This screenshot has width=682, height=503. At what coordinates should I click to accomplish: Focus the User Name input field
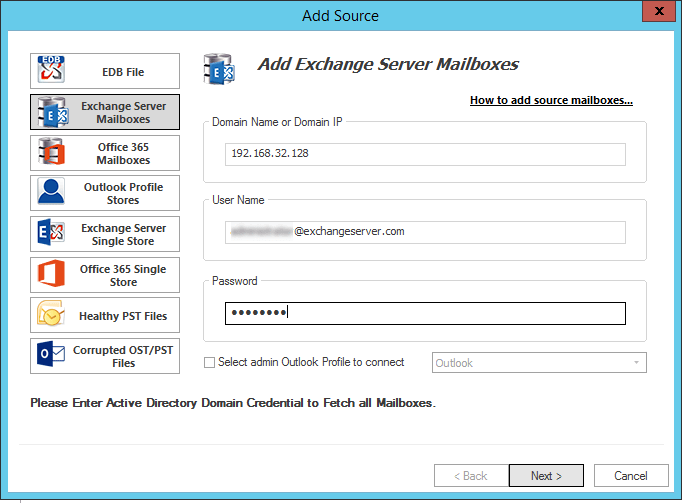pos(425,232)
